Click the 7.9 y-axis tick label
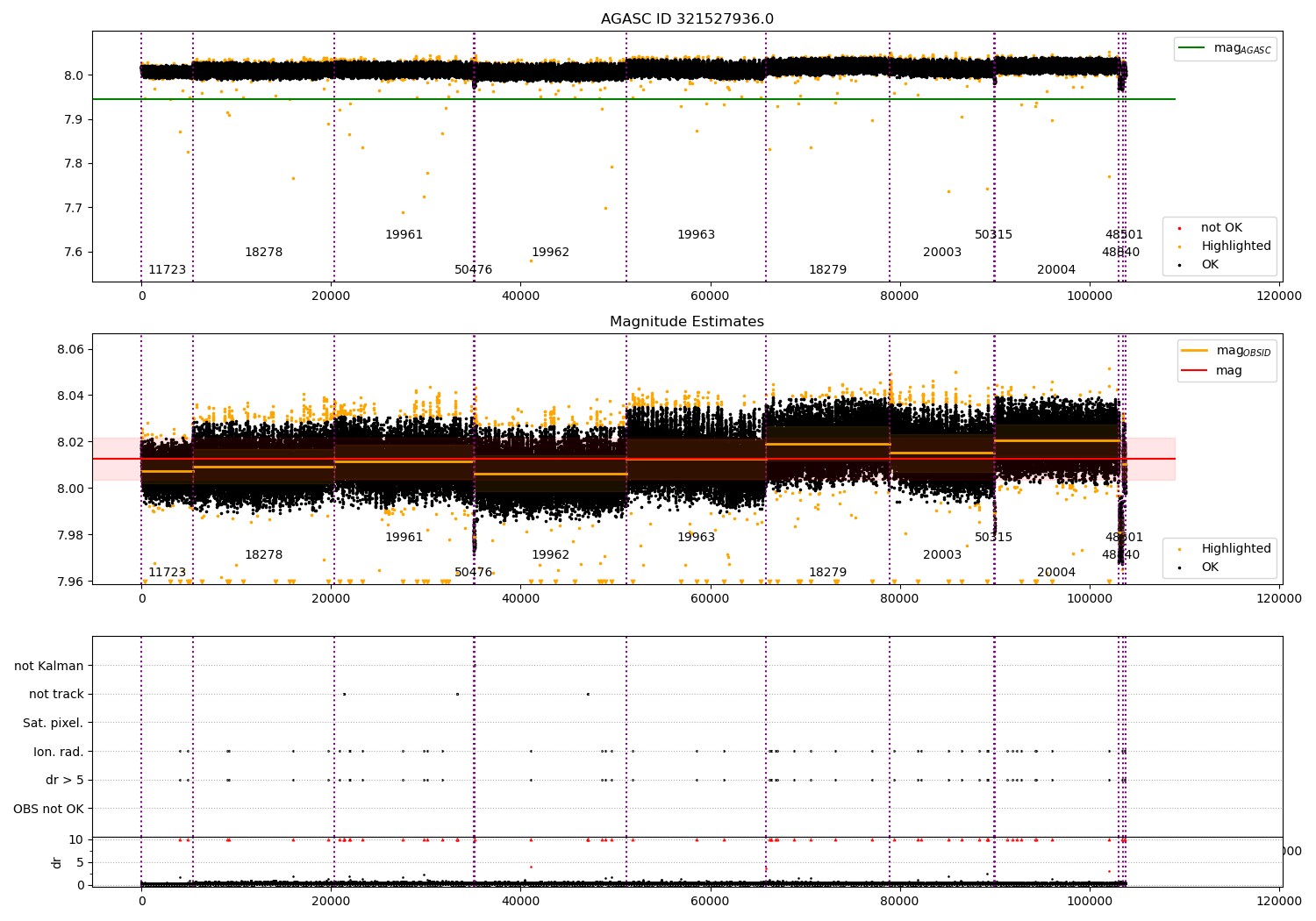 tap(74, 120)
